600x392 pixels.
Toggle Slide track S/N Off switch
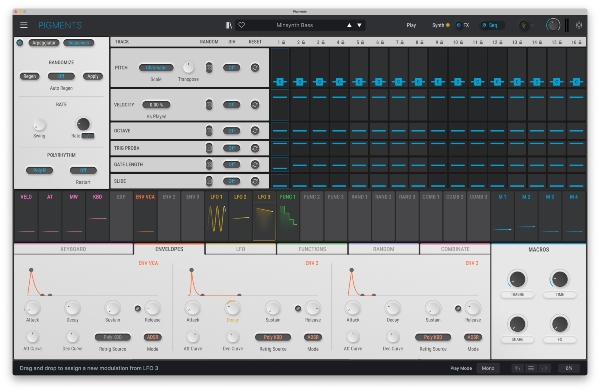(x=232, y=181)
